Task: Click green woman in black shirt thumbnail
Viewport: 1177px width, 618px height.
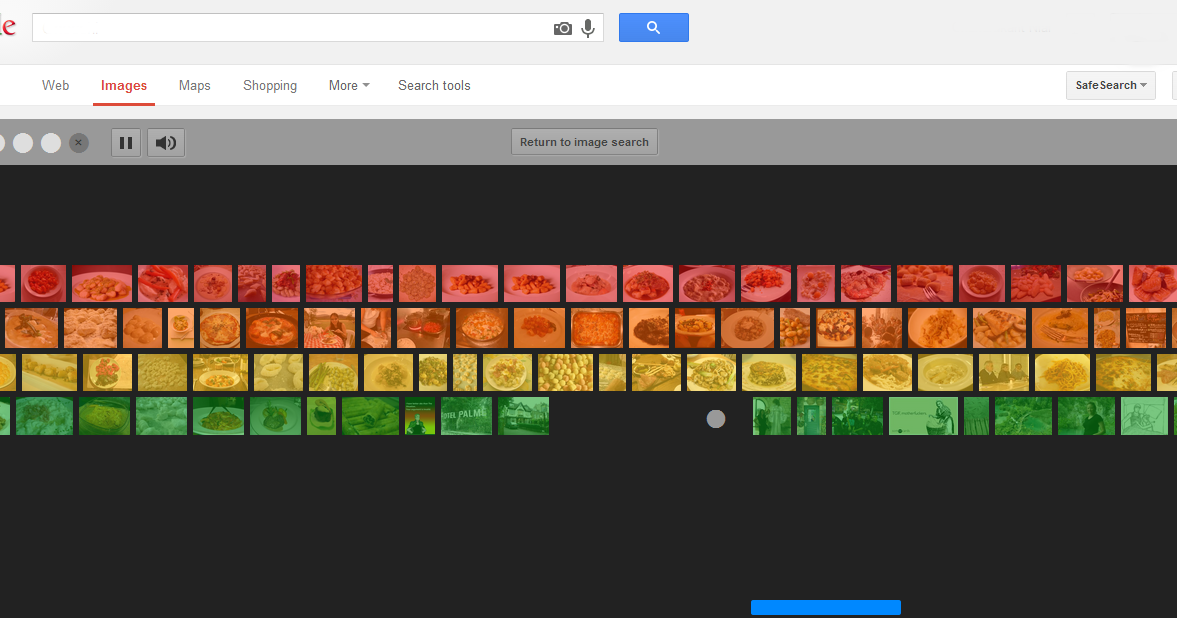Action: 1086,416
